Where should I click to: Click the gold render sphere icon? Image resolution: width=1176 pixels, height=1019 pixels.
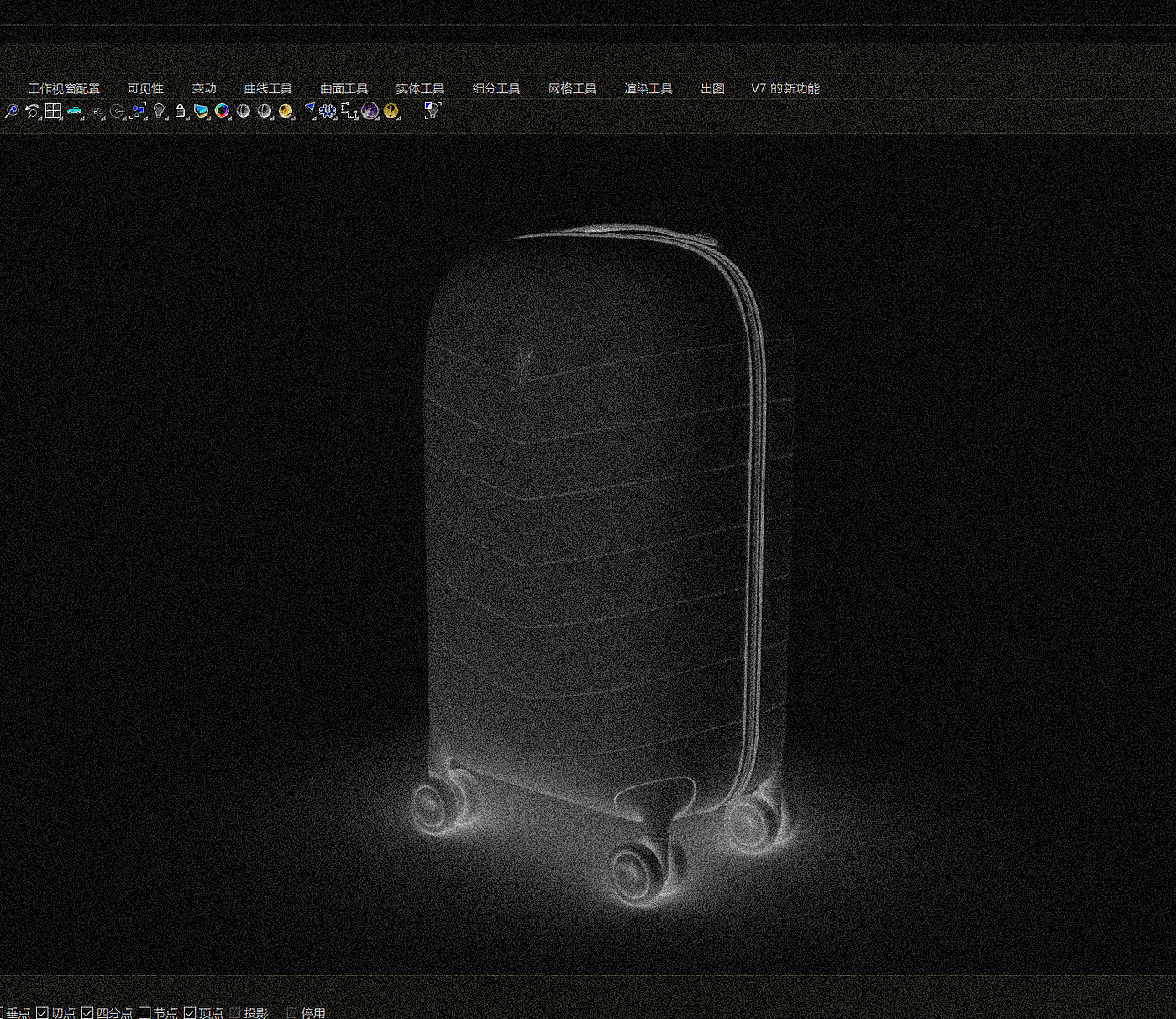tap(286, 111)
